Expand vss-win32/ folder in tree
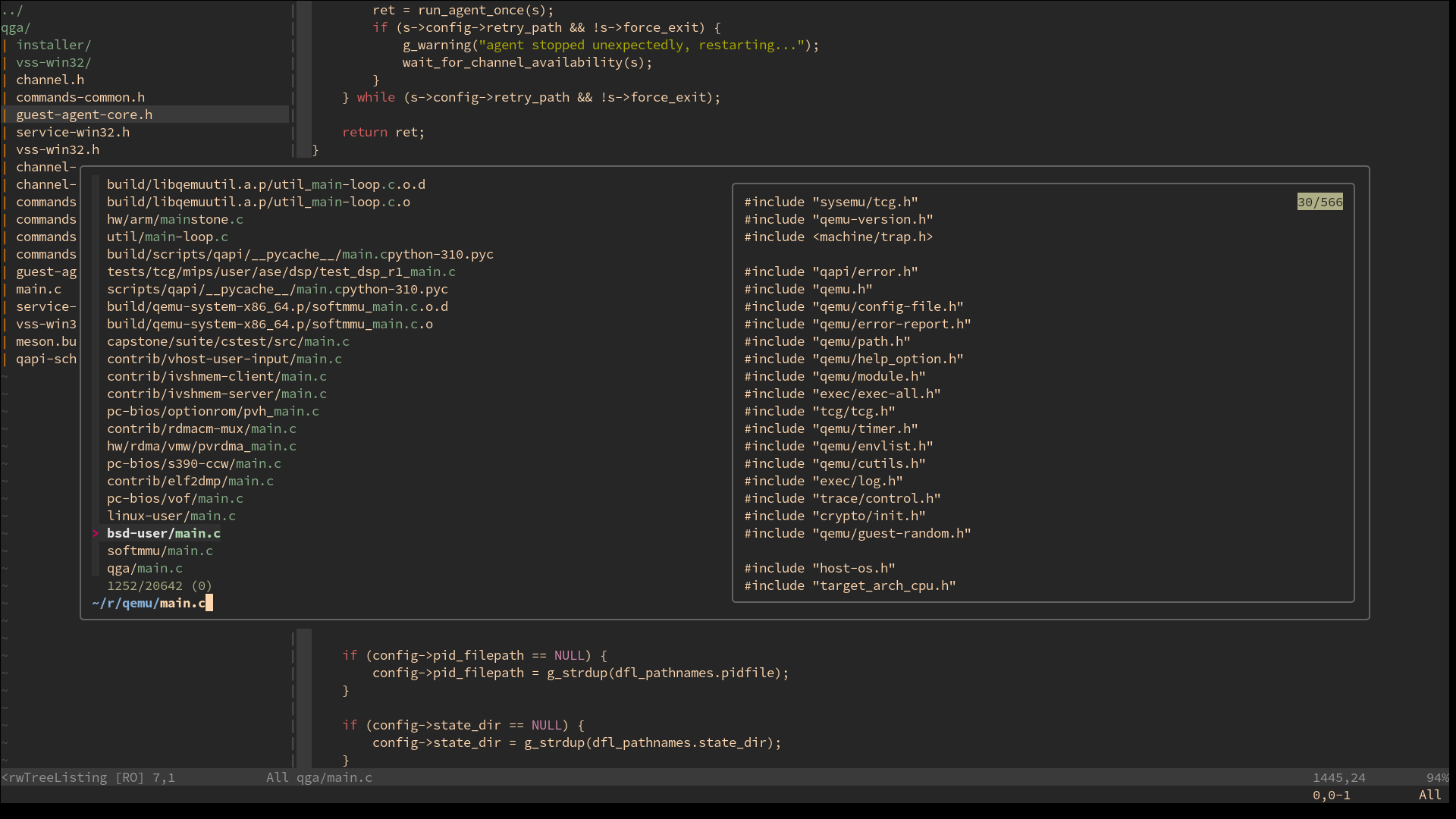Image resolution: width=1456 pixels, height=819 pixels. (53, 63)
